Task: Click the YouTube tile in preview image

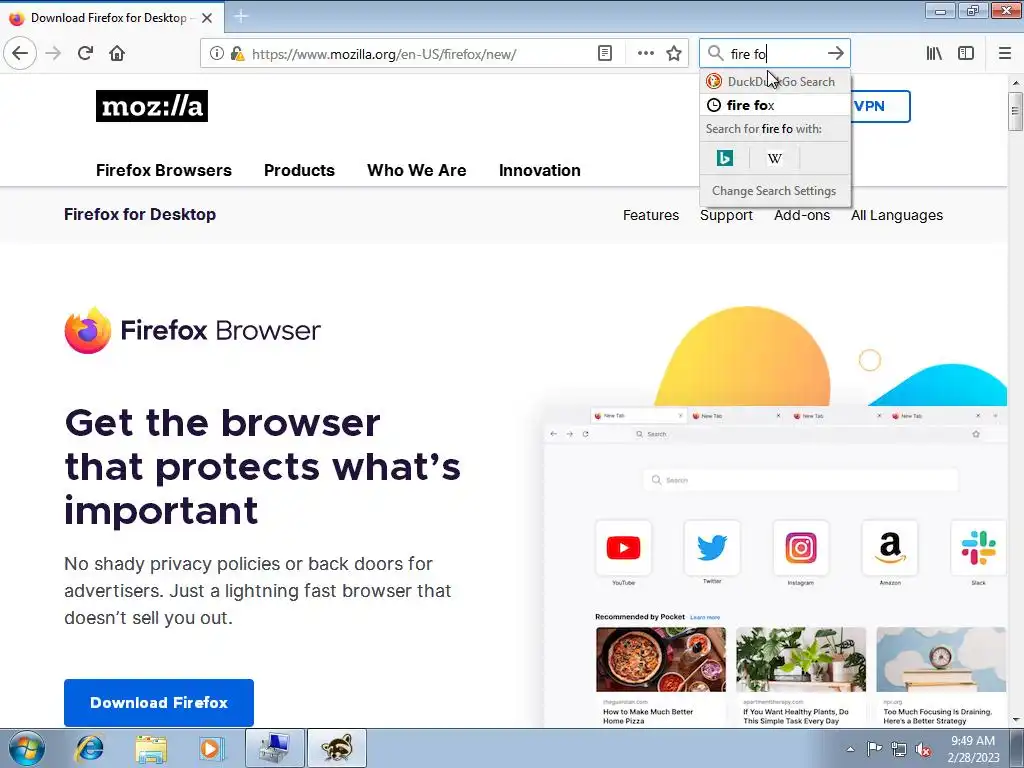Action: point(623,548)
